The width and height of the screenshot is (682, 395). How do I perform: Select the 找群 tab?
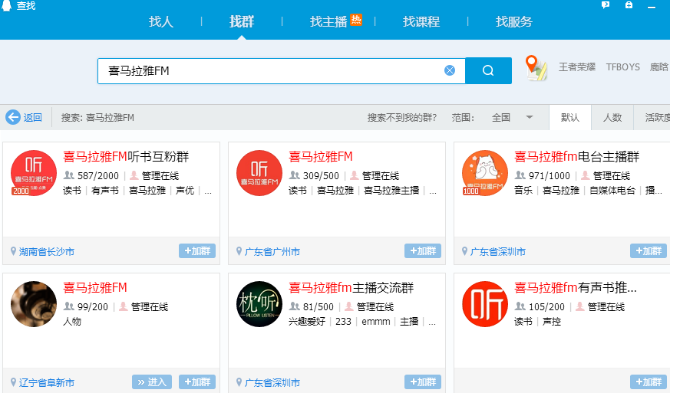click(242, 22)
